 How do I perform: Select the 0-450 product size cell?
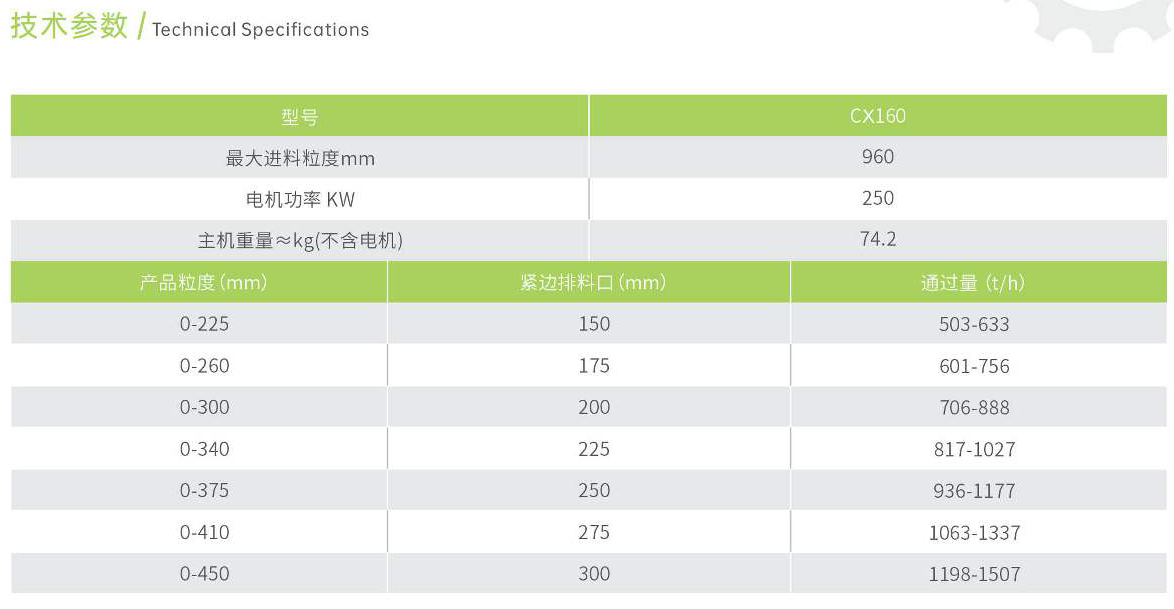(x=204, y=574)
